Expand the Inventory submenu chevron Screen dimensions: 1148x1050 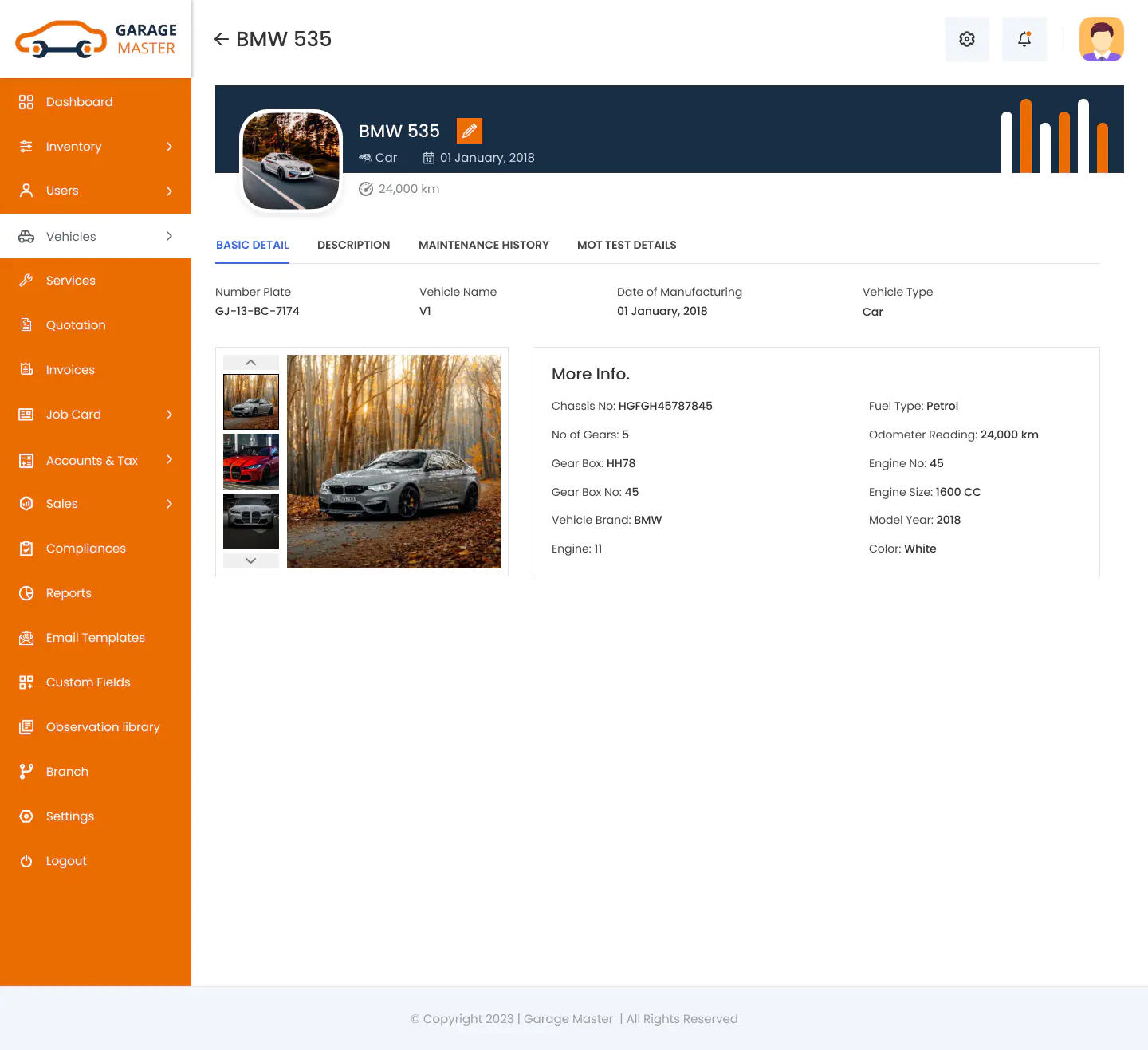[169, 147]
